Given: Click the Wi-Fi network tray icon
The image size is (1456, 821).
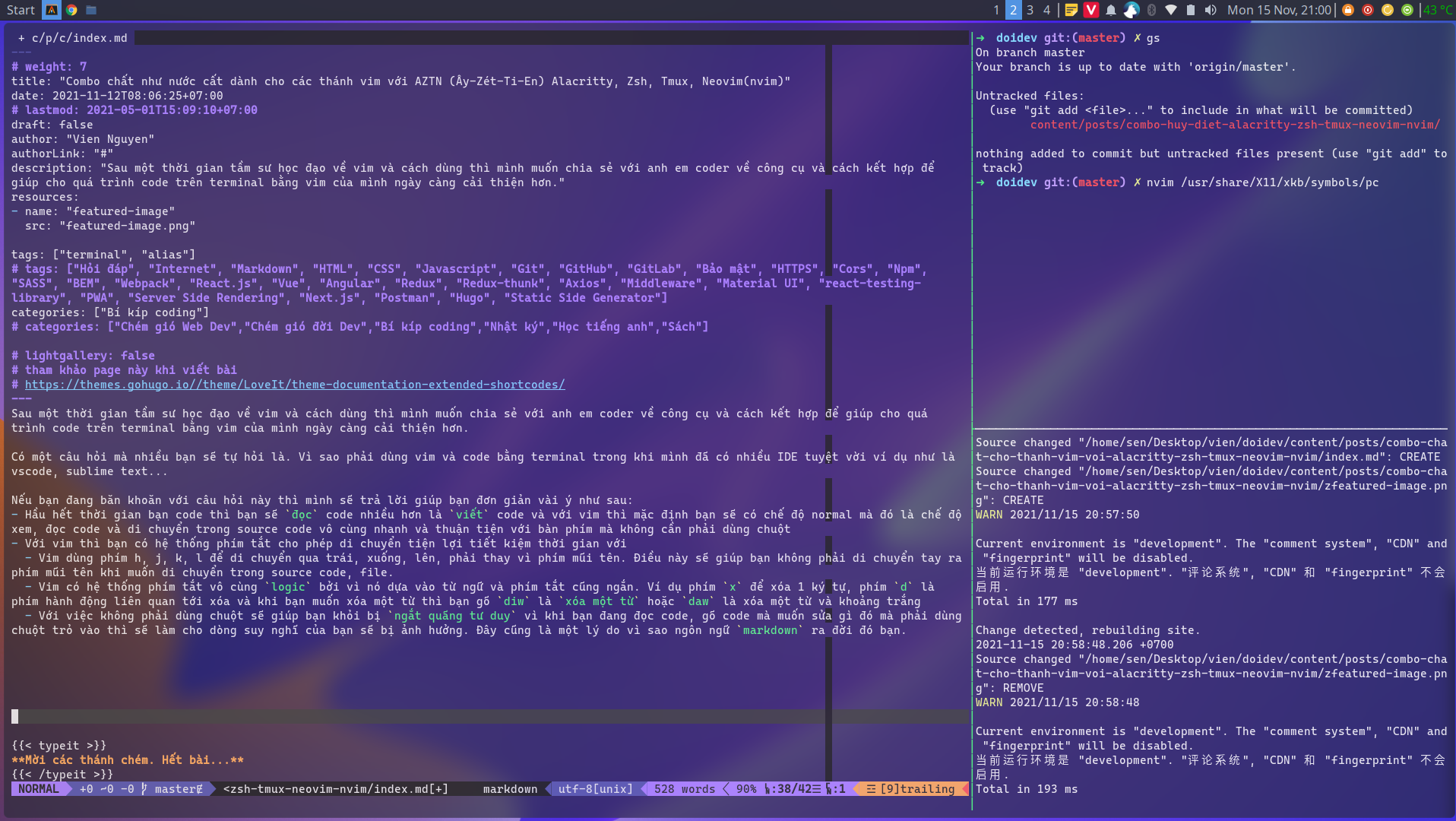Looking at the screenshot, I should click(1171, 10).
